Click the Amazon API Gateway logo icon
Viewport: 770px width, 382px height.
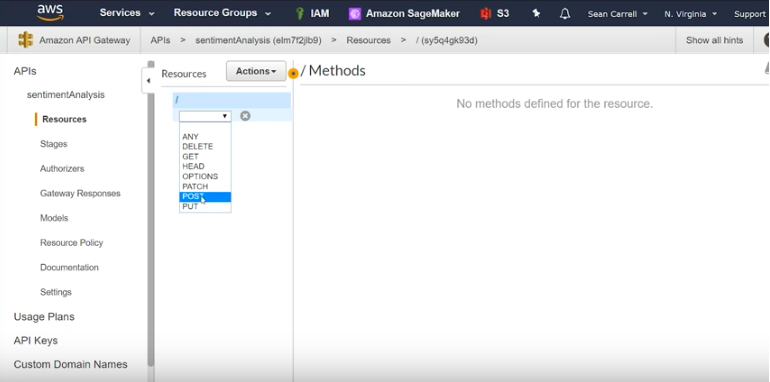26,40
